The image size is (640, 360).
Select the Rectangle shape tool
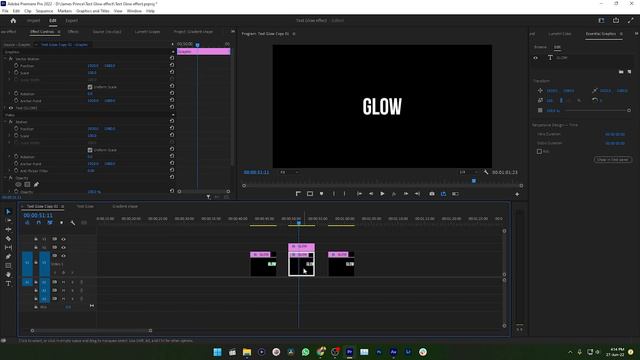(8, 265)
